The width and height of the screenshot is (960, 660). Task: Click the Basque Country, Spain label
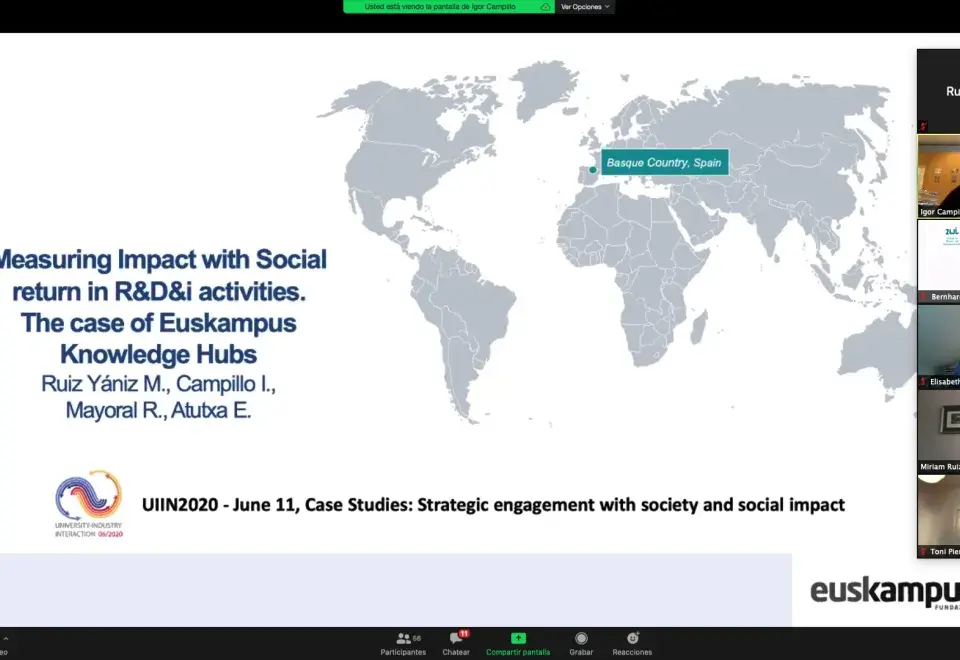(664, 162)
